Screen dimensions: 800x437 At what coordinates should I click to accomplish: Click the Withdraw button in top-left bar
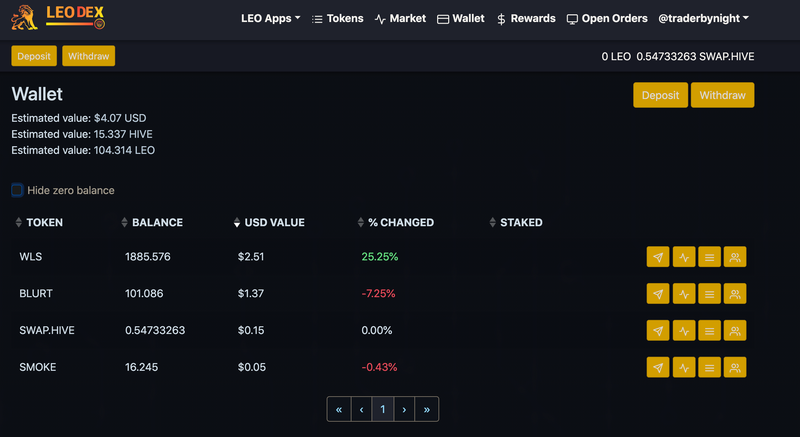88,56
